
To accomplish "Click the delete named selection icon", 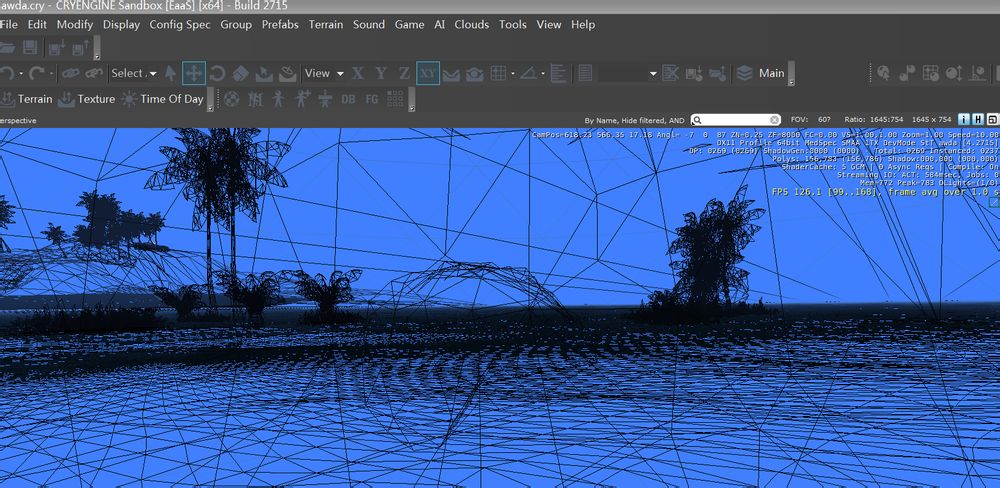I will [670, 73].
